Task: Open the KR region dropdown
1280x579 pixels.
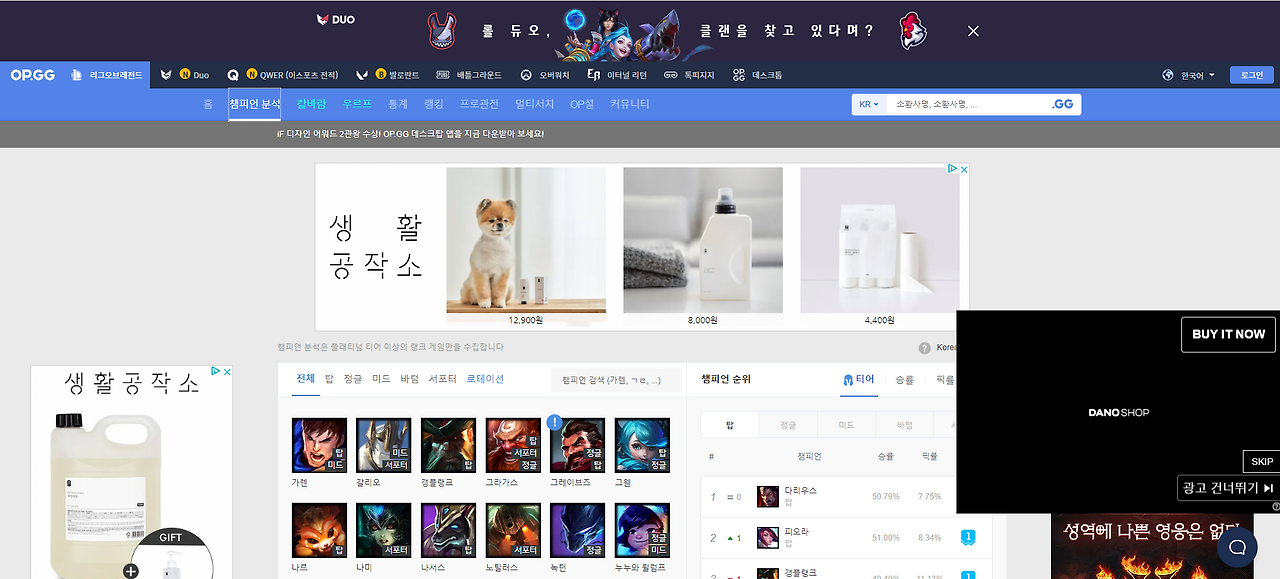Action: 869,104
